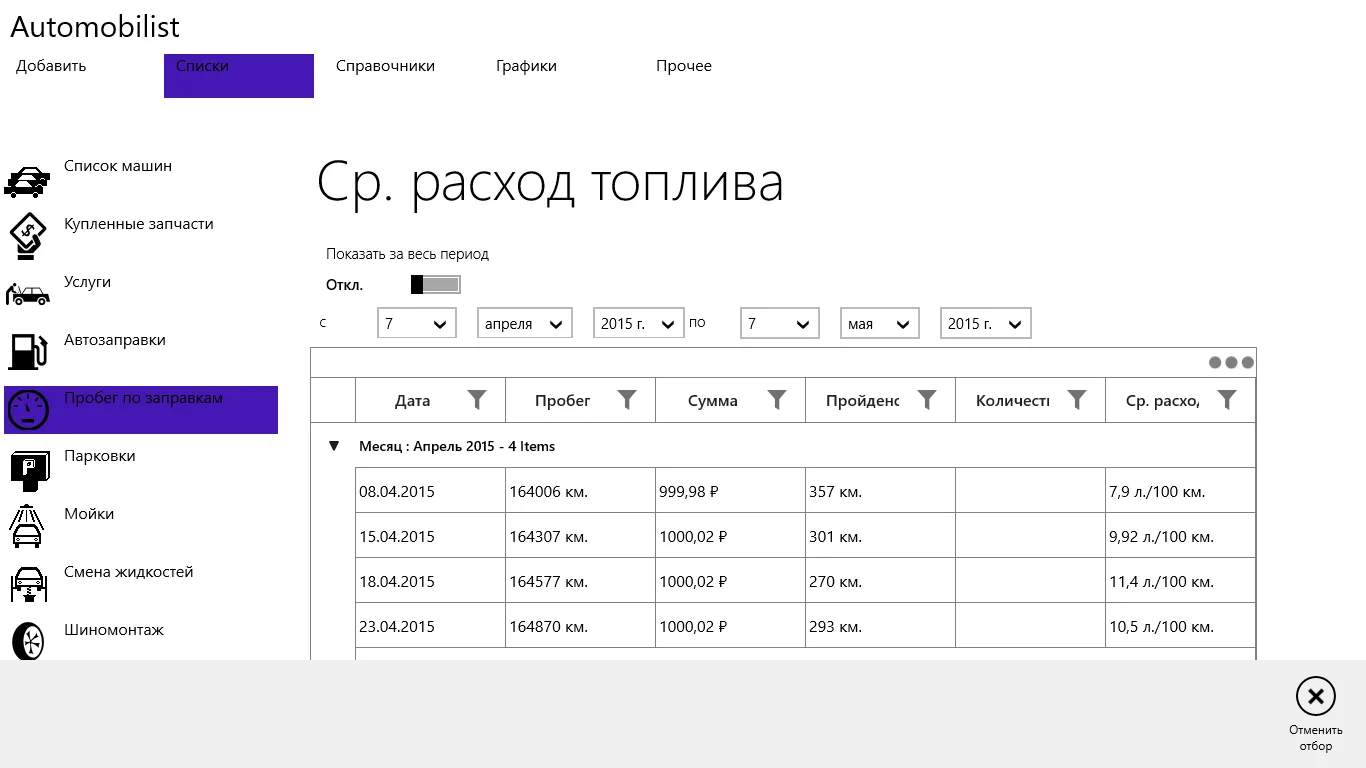The image size is (1366, 768).
Task: Open the three-dots grid options
Action: point(1231,363)
